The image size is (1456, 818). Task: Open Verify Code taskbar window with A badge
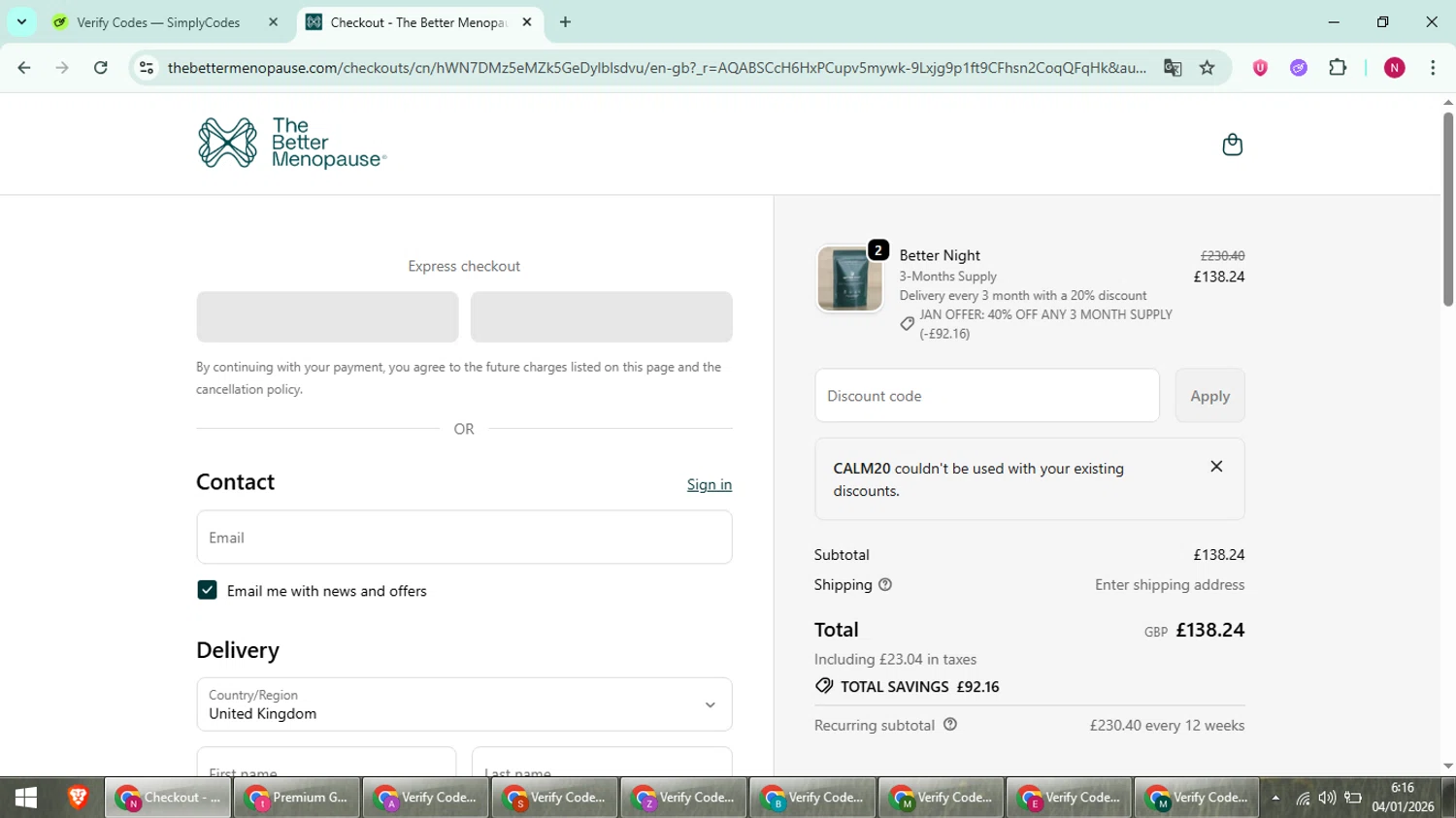[x=425, y=798]
